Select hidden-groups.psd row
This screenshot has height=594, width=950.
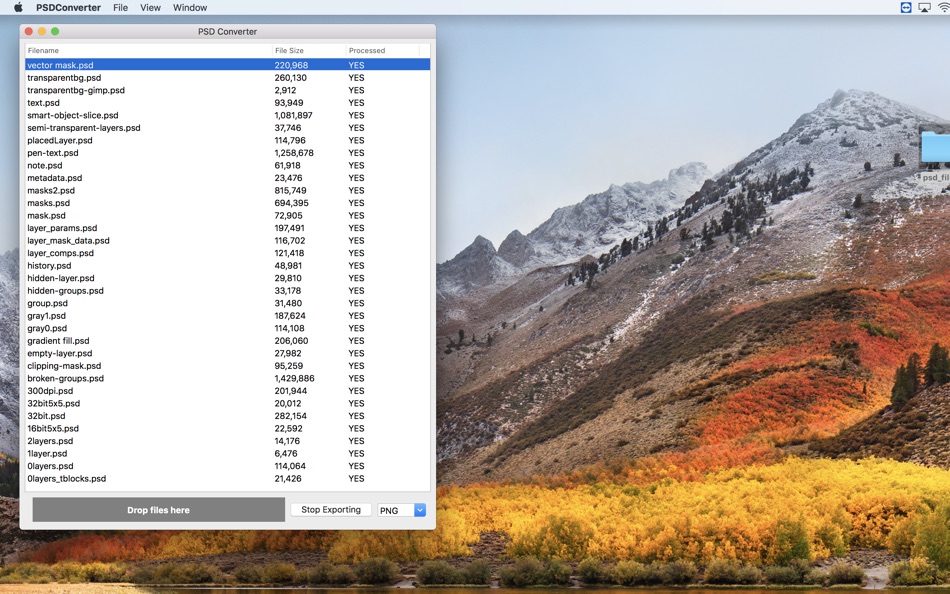click(x=228, y=290)
